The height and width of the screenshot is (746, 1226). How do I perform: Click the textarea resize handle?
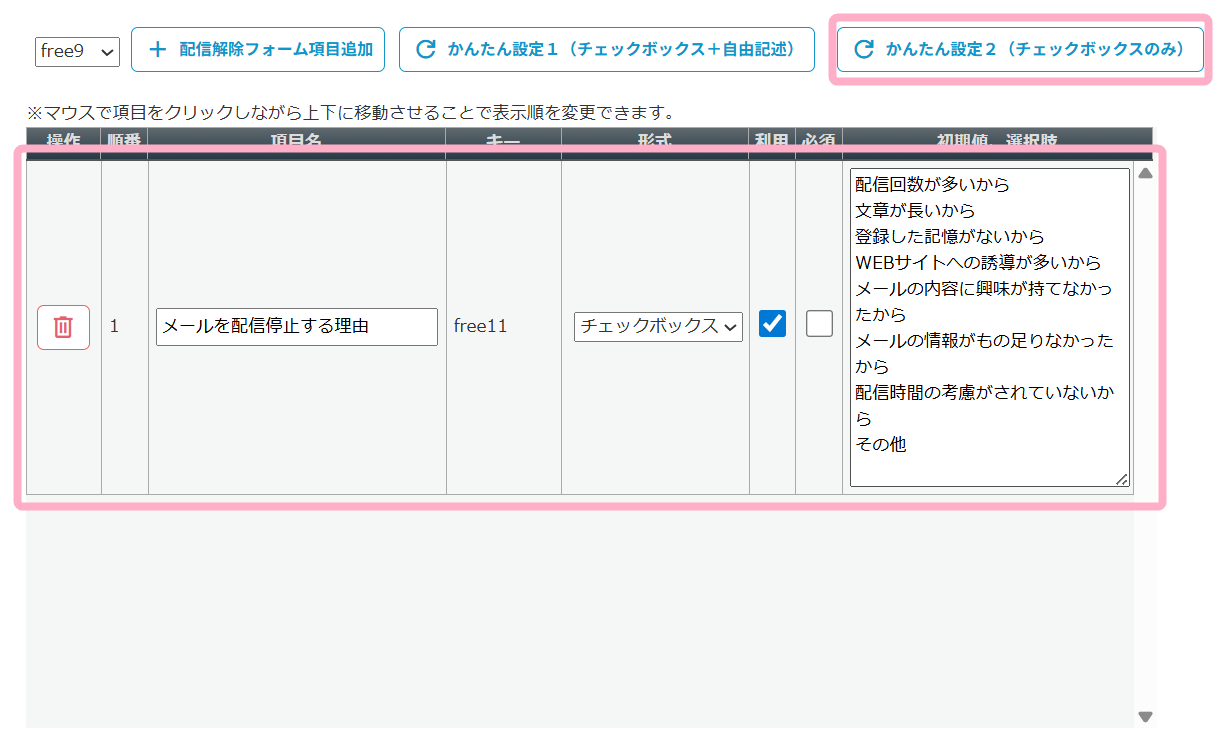pyautogui.click(x=1122, y=479)
